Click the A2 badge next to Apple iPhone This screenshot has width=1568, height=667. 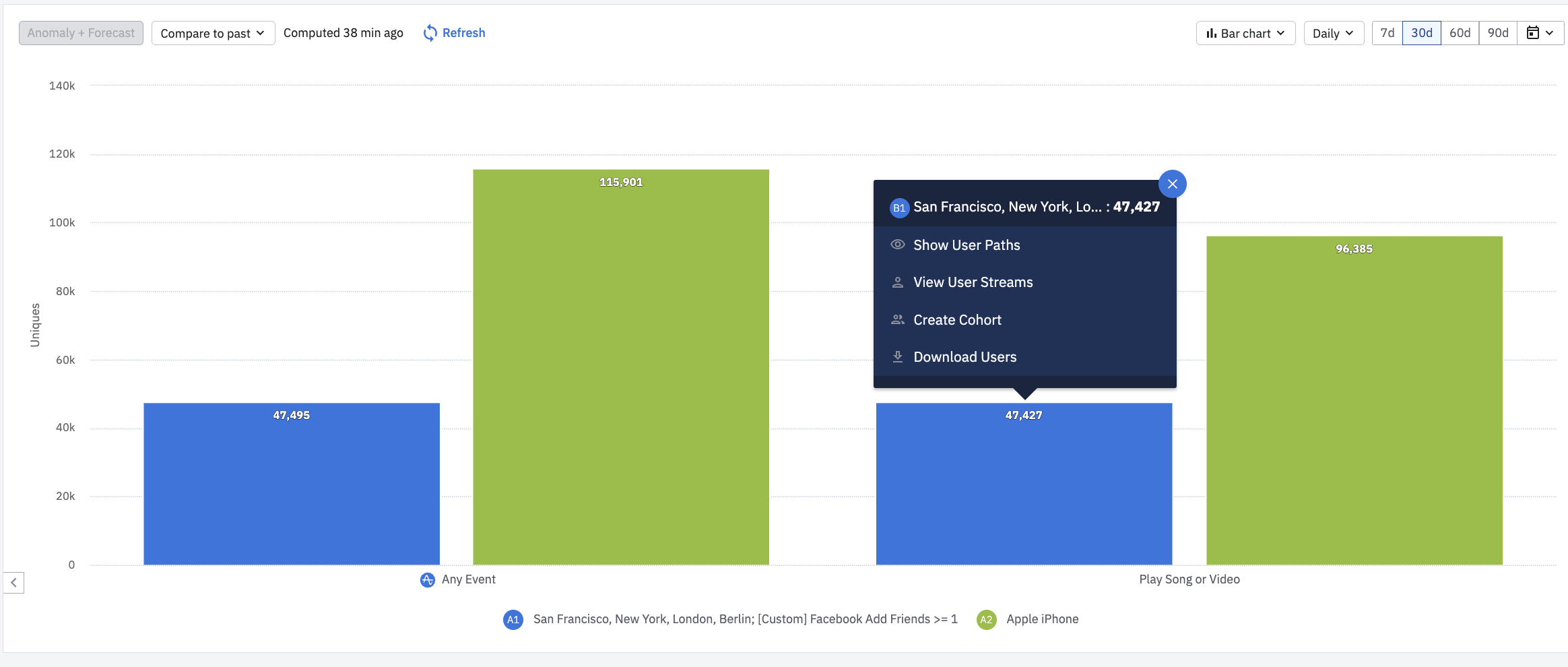[987, 619]
